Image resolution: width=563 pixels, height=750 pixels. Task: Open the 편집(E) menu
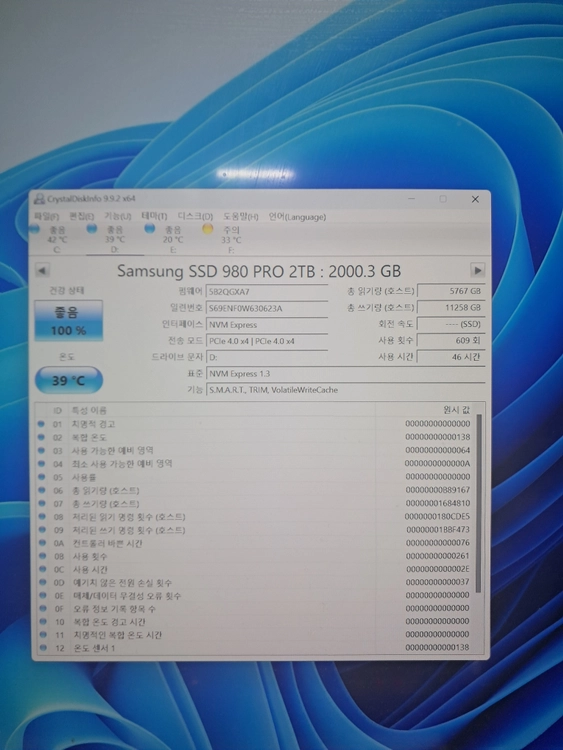(x=81, y=217)
